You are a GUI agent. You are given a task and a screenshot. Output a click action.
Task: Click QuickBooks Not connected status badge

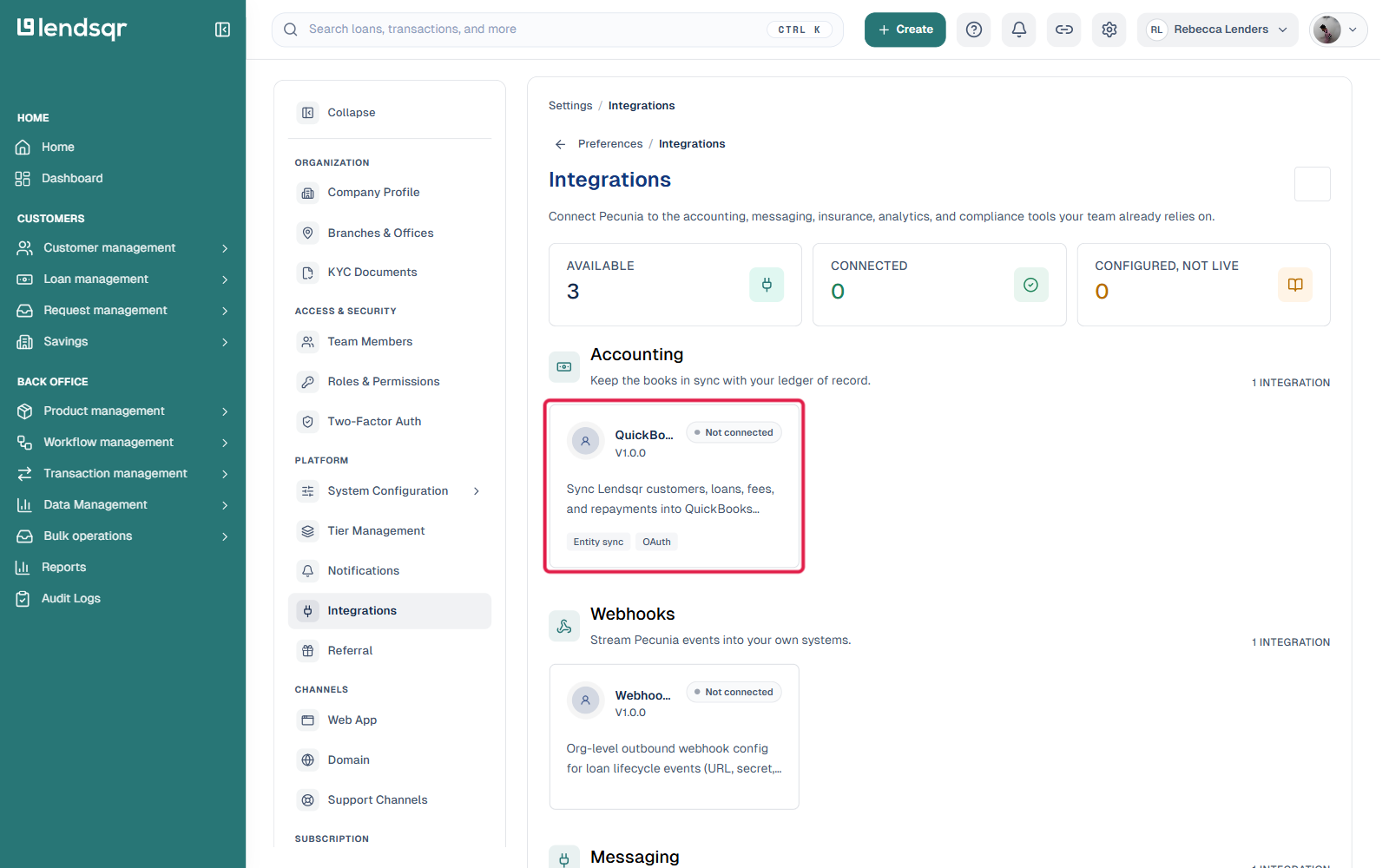(734, 432)
